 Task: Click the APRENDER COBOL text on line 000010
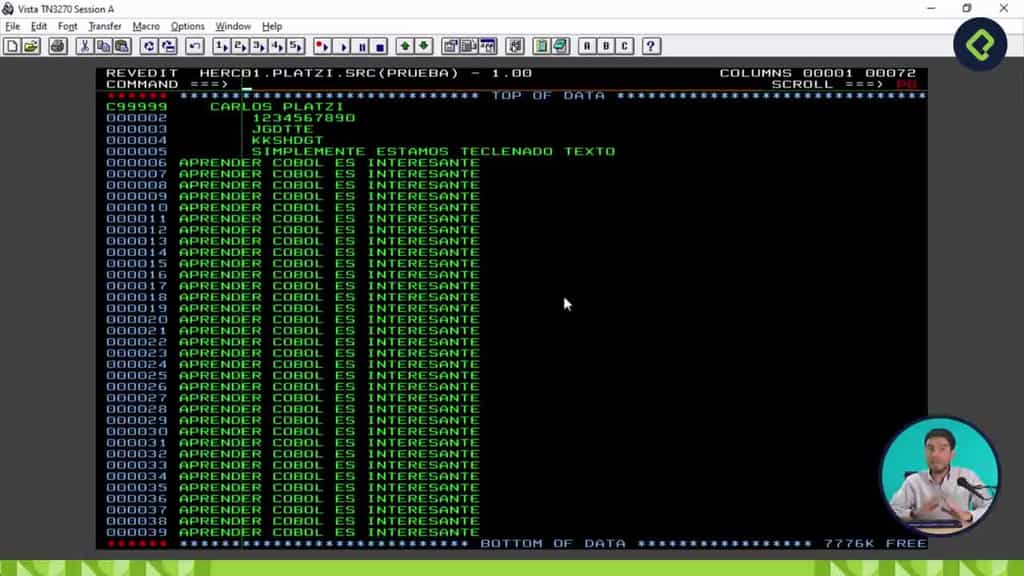pos(251,208)
